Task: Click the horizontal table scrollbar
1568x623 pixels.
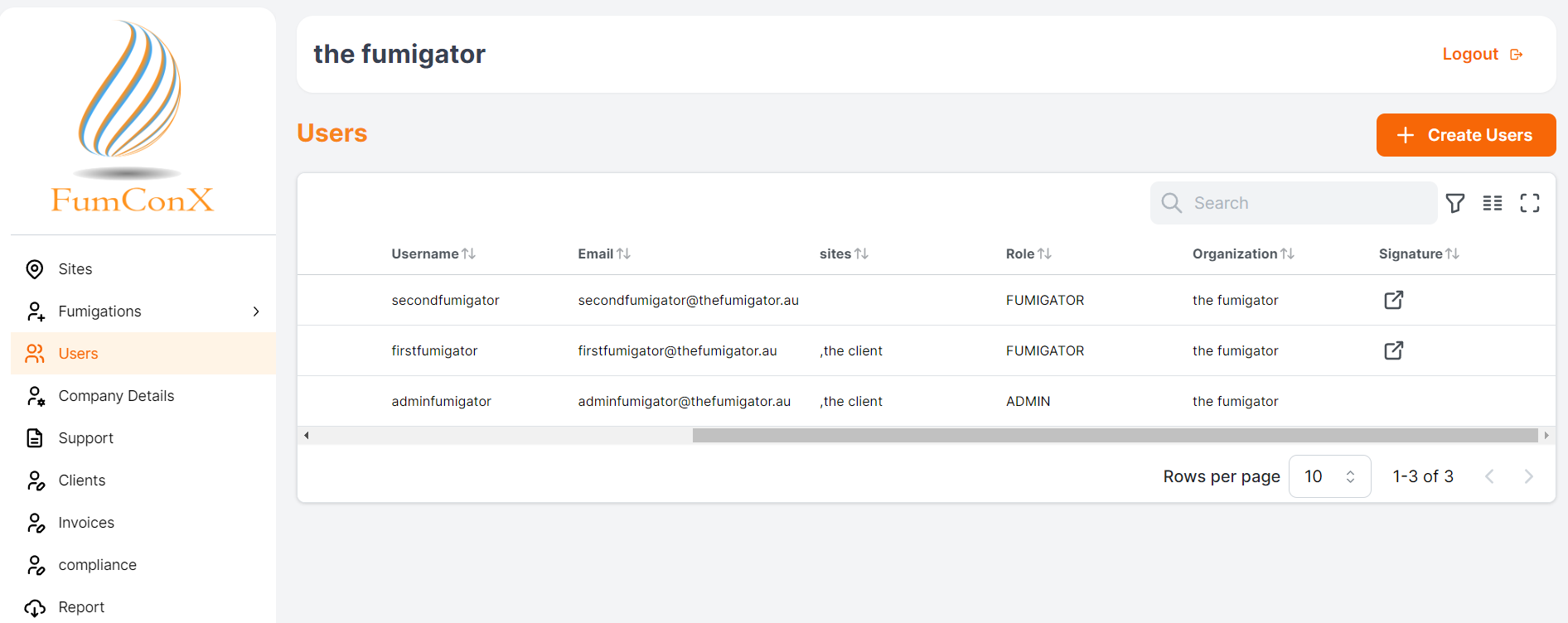Action: tap(1115, 436)
